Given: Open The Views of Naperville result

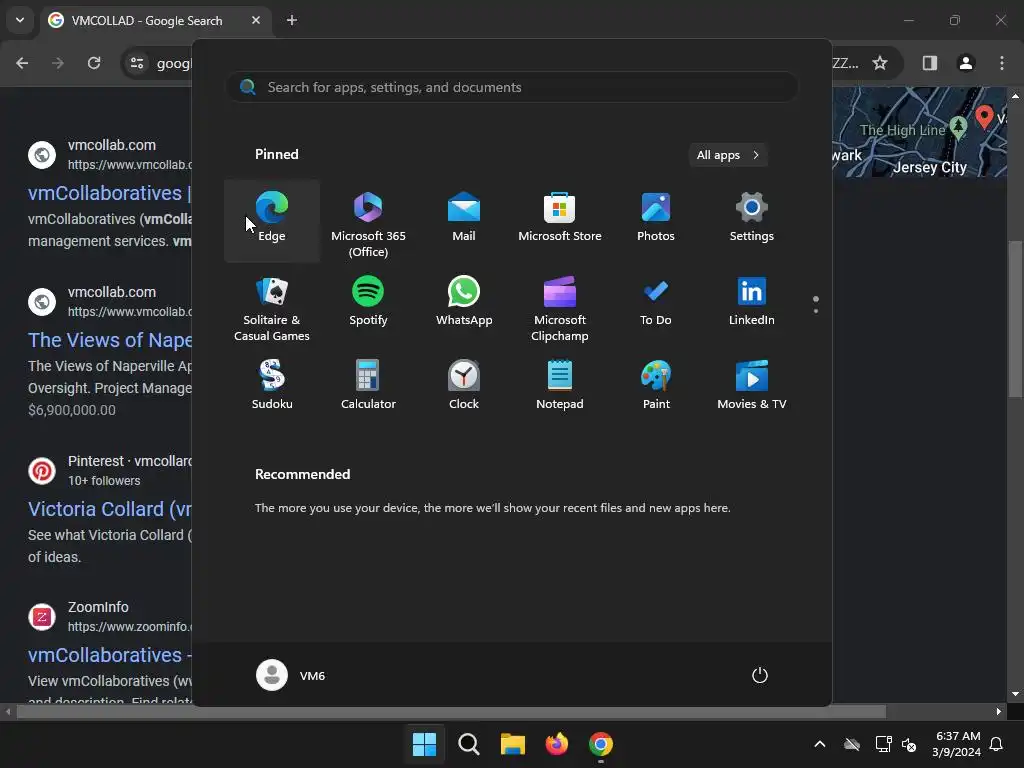Looking at the screenshot, I should pyautogui.click(x=110, y=340).
